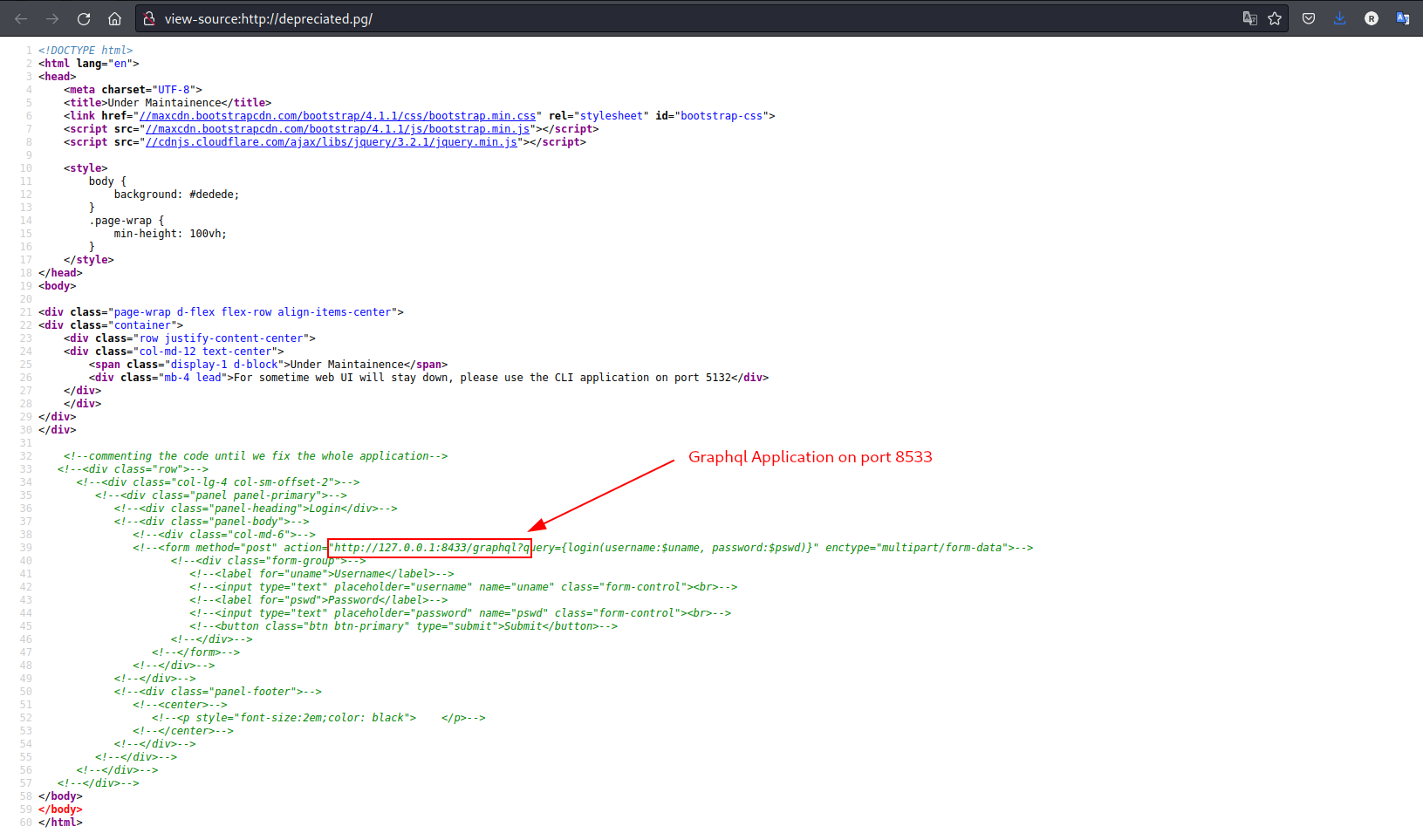
Task: Bookmark this page with the star icon
Action: [1275, 18]
